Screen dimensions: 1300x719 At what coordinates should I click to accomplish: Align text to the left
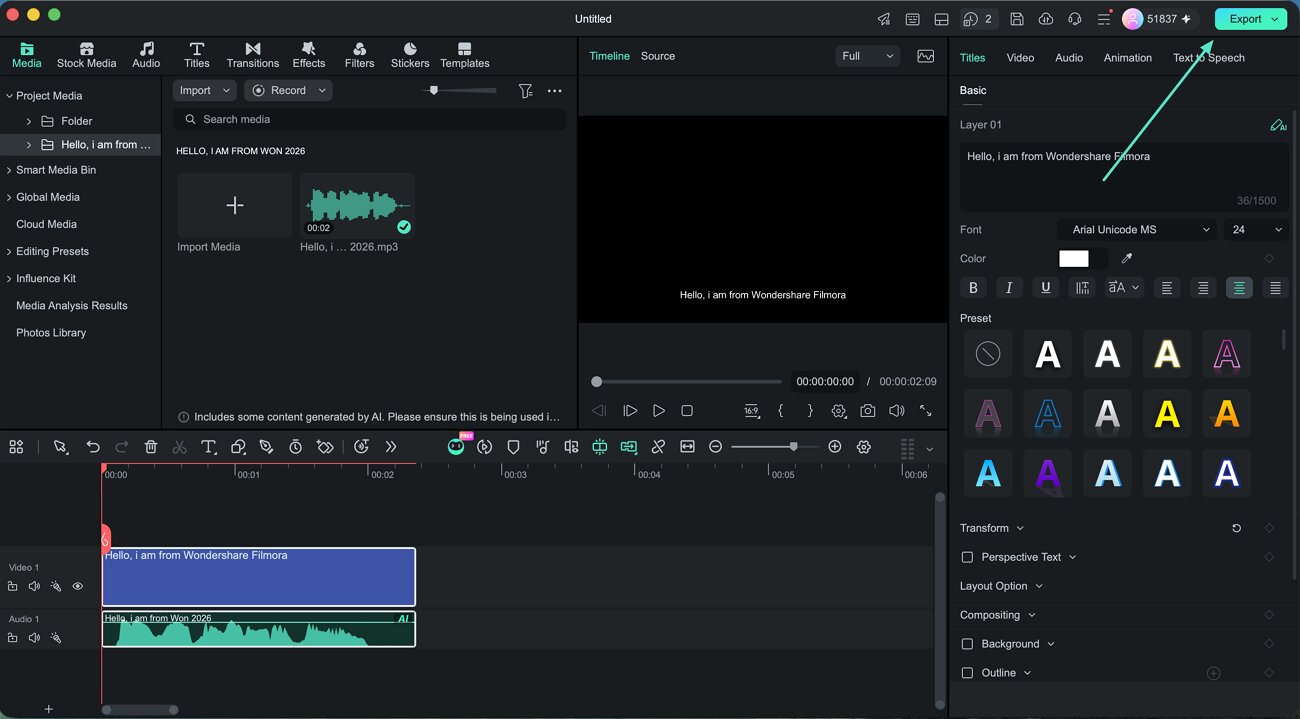tap(1166, 288)
